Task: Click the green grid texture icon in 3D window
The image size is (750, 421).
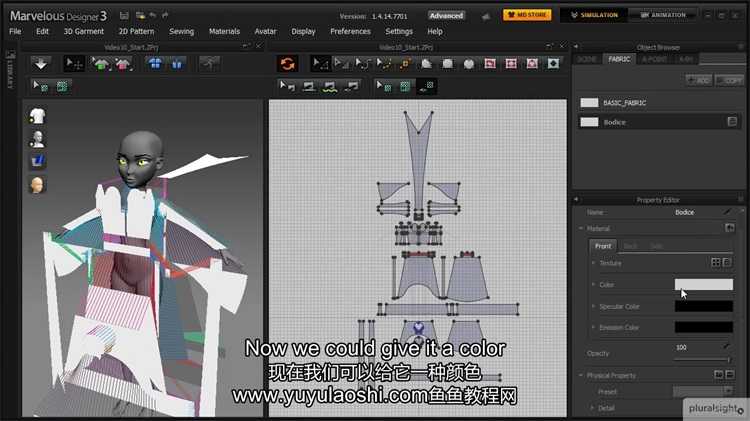Action: (x=62, y=86)
